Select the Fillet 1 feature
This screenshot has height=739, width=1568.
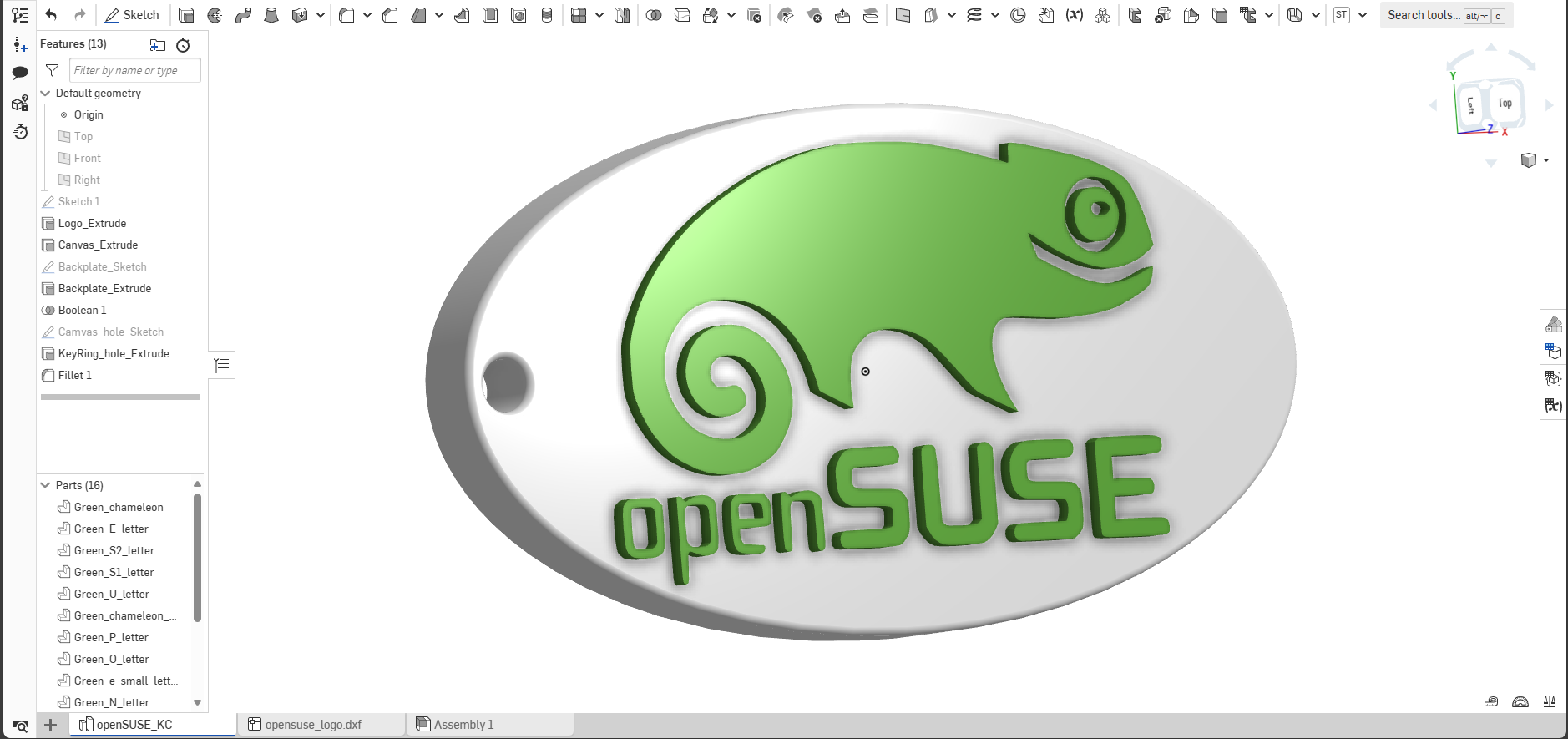coord(74,375)
